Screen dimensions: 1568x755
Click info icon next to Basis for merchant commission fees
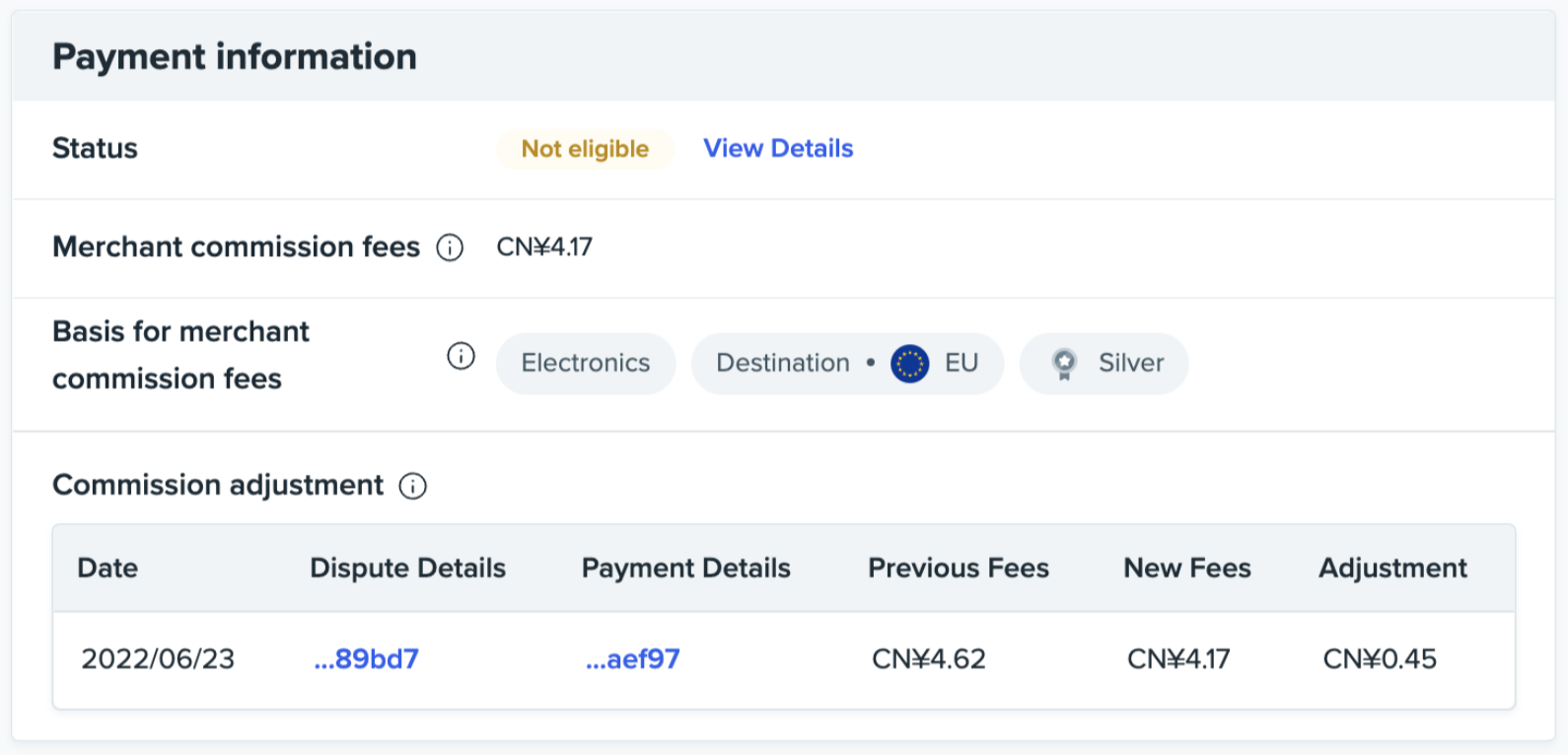coord(461,356)
